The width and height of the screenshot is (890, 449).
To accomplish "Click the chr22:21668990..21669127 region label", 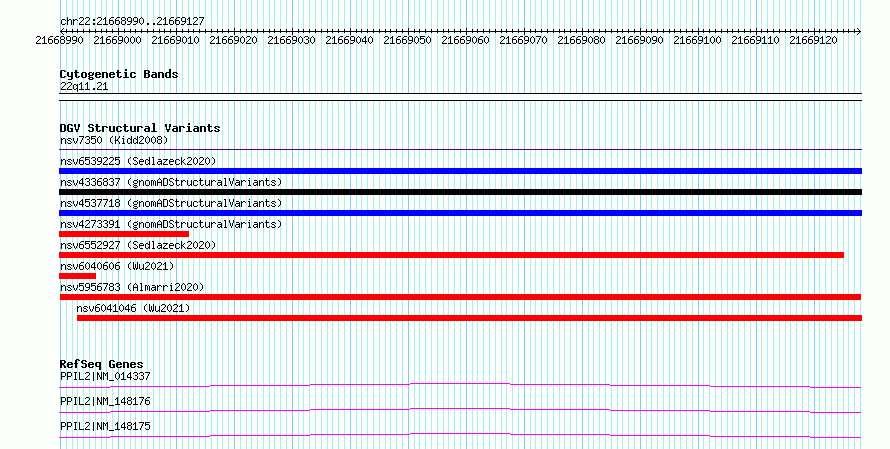I will pos(132,21).
